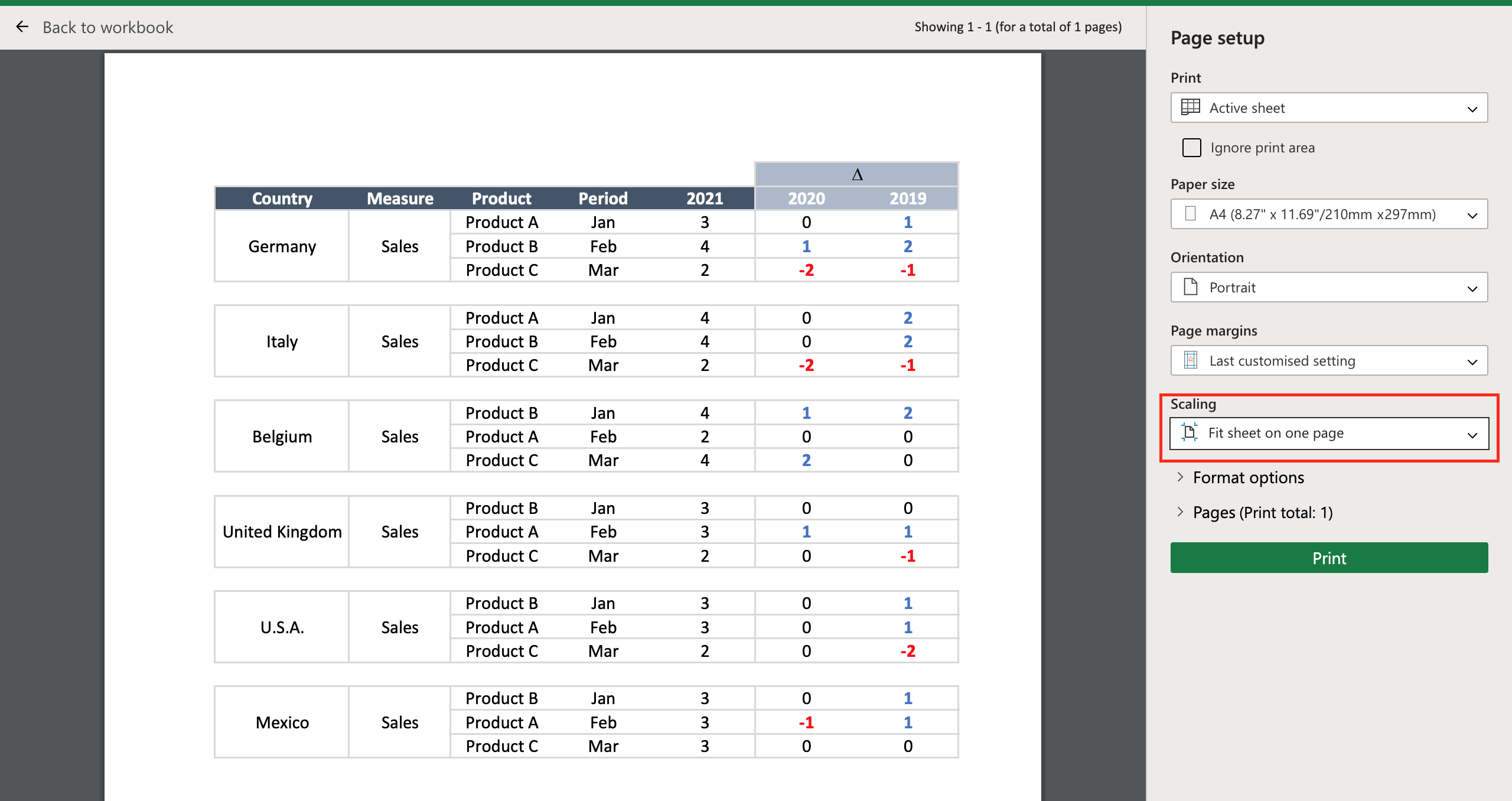Open the Scaling options dropdown

[1330, 432]
